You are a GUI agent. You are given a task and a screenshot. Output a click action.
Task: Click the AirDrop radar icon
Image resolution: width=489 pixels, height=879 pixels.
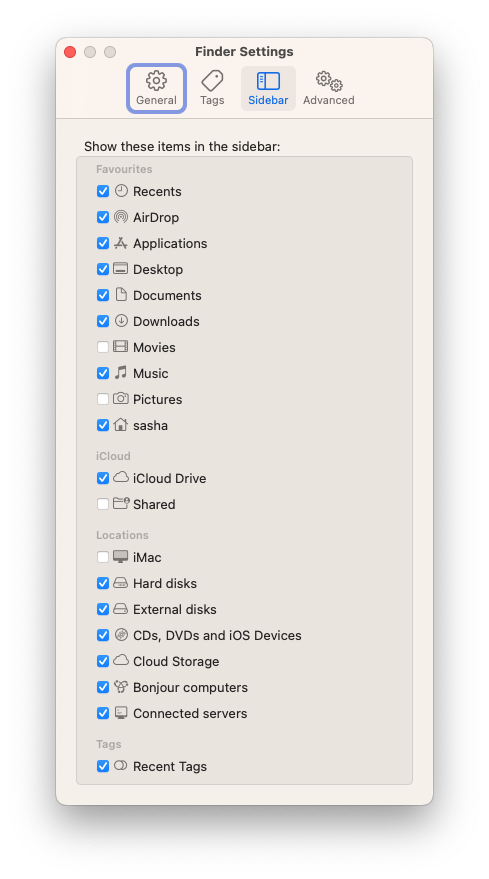(121, 217)
